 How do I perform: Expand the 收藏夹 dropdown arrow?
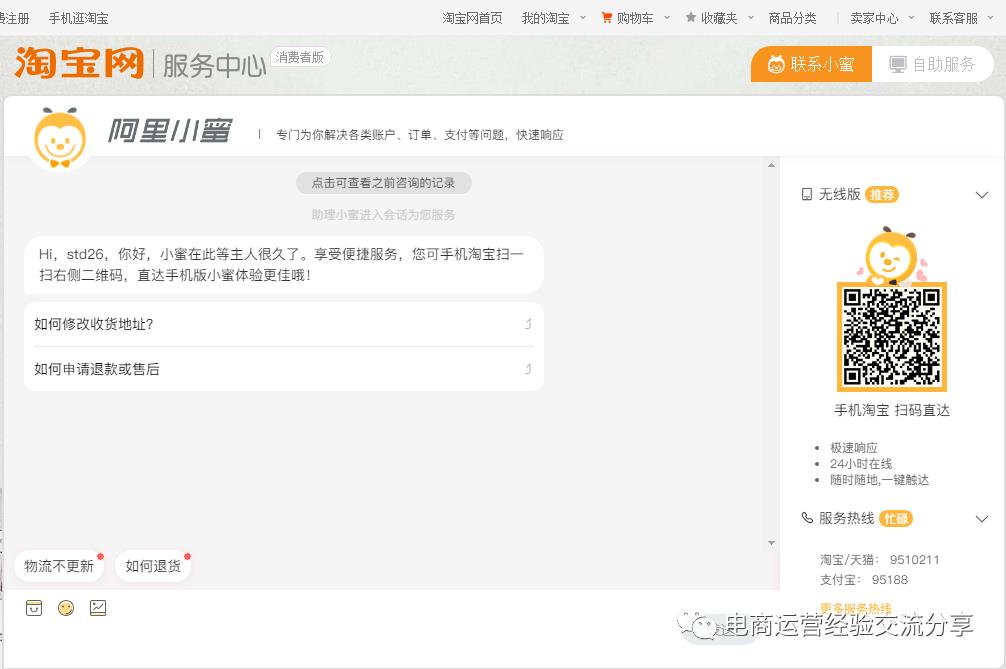(x=751, y=18)
